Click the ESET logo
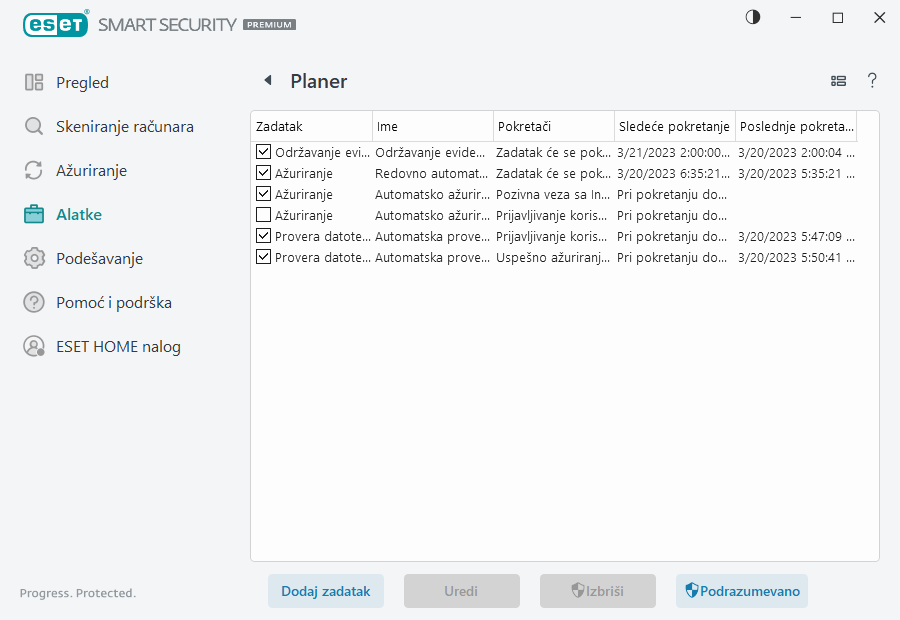 [x=56, y=24]
